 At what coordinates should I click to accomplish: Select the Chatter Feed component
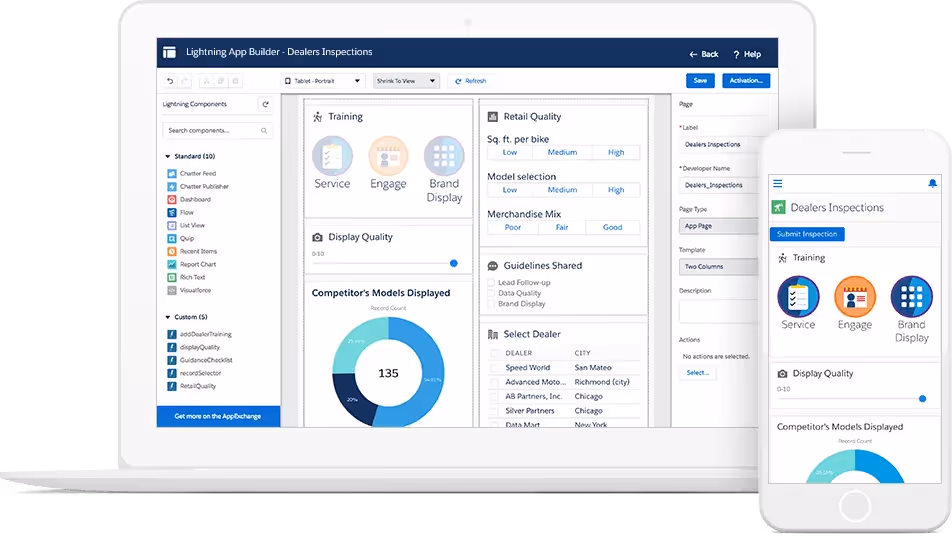(x=192, y=174)
